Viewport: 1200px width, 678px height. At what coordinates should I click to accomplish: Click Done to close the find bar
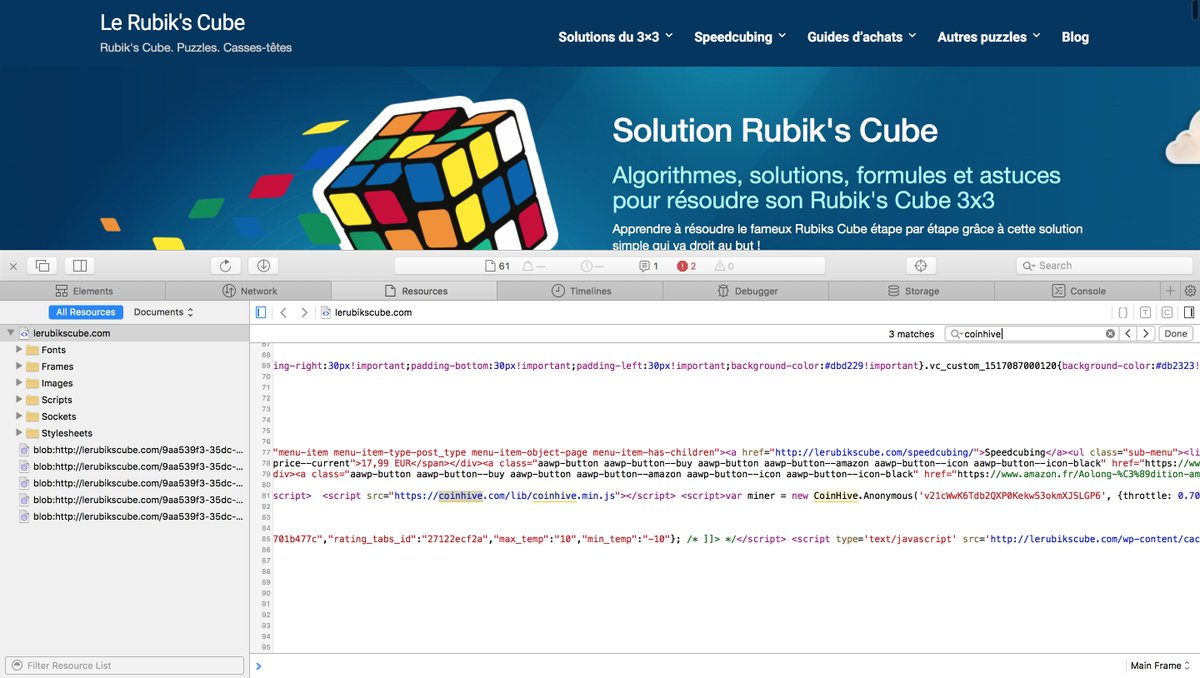1175,334
